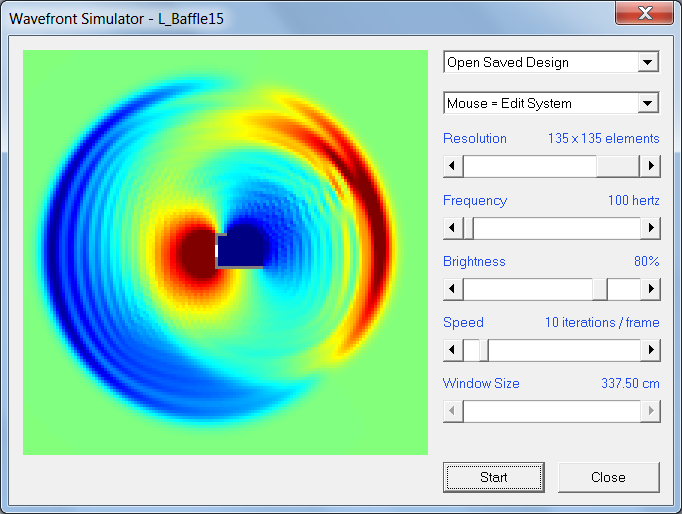Click the dark blue baffle box in simulation
The height and width of the screenshot is (514, 682).
click(240, 251)
